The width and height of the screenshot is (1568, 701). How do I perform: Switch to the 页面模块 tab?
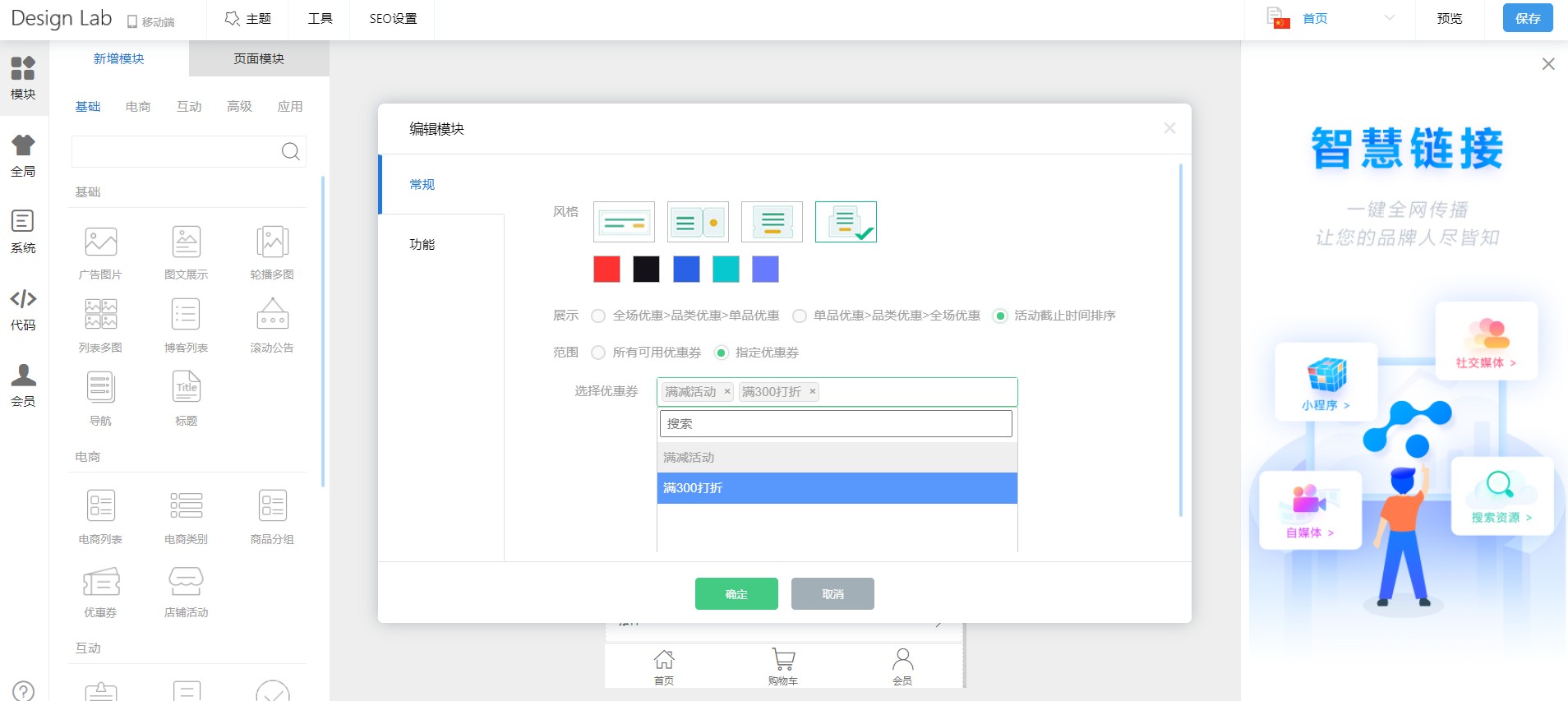coord(259,58)
